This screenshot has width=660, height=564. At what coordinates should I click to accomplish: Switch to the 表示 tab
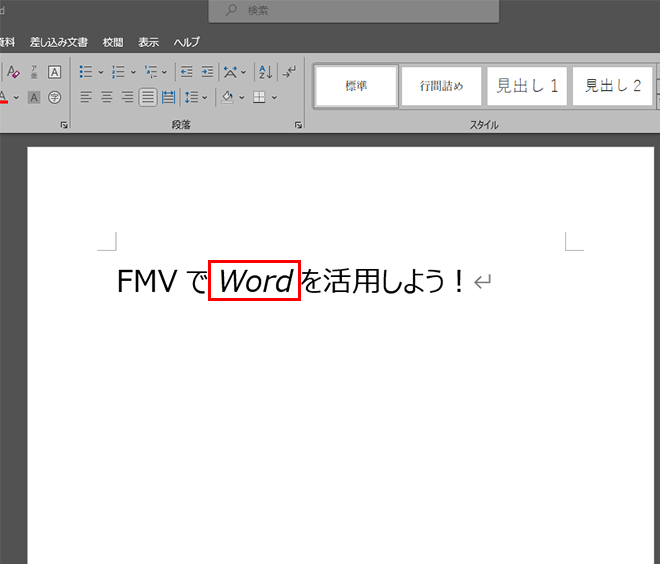coord(149,42)
